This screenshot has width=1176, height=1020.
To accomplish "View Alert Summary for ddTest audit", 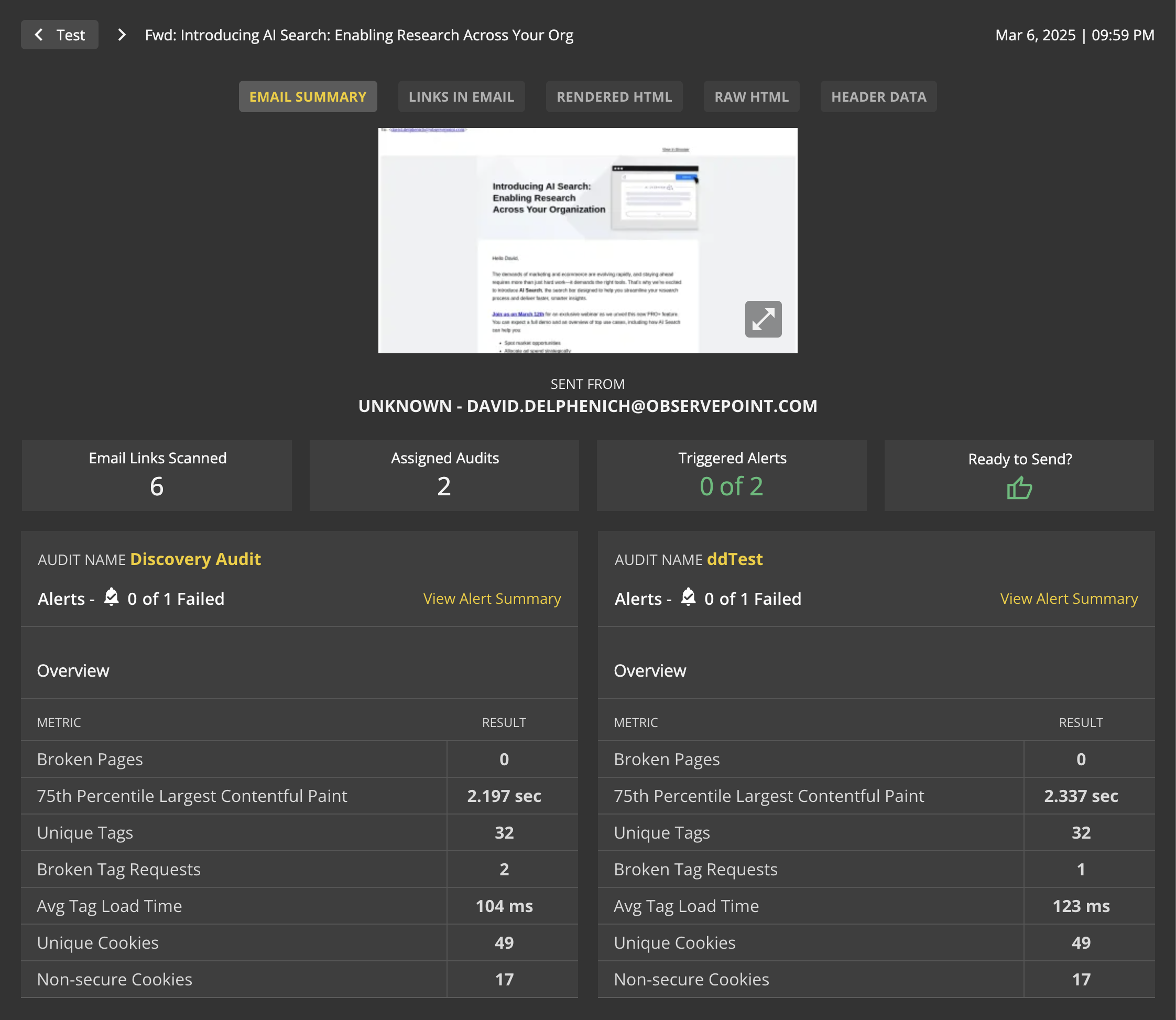I will [x=1069, y=599].
